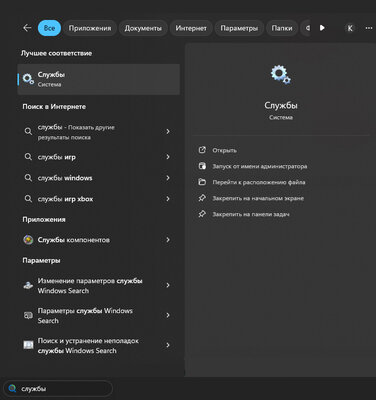Click magnifier icon next to 'службы windows'
This screenshot has height=400, width=376.
28,178
